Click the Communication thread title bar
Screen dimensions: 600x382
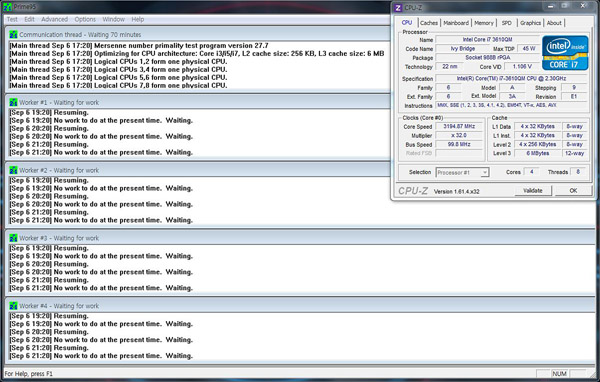199,34
